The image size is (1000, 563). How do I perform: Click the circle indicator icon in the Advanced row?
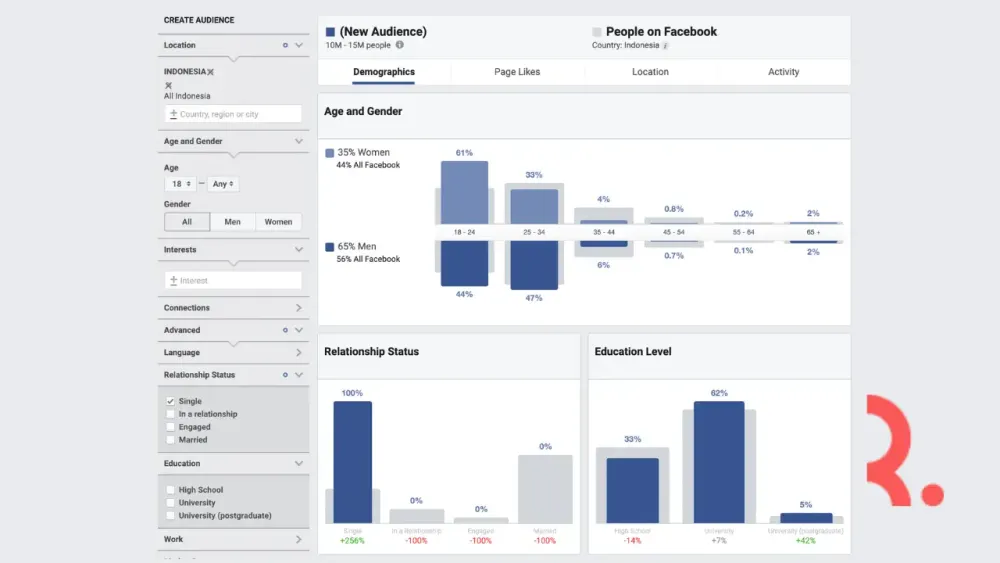pos(285,330)
